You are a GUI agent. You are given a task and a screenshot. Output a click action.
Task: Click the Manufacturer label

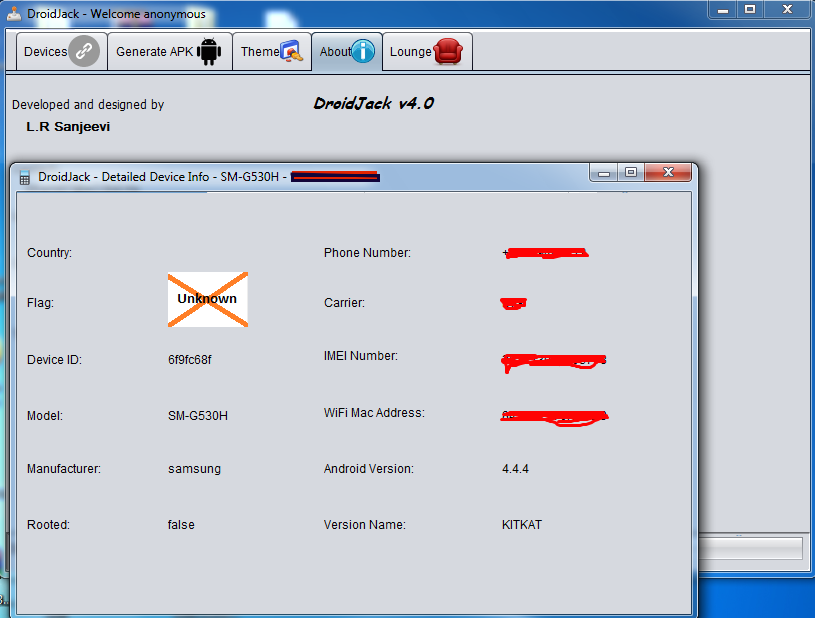pyautogui.click(x=63, y=469)
